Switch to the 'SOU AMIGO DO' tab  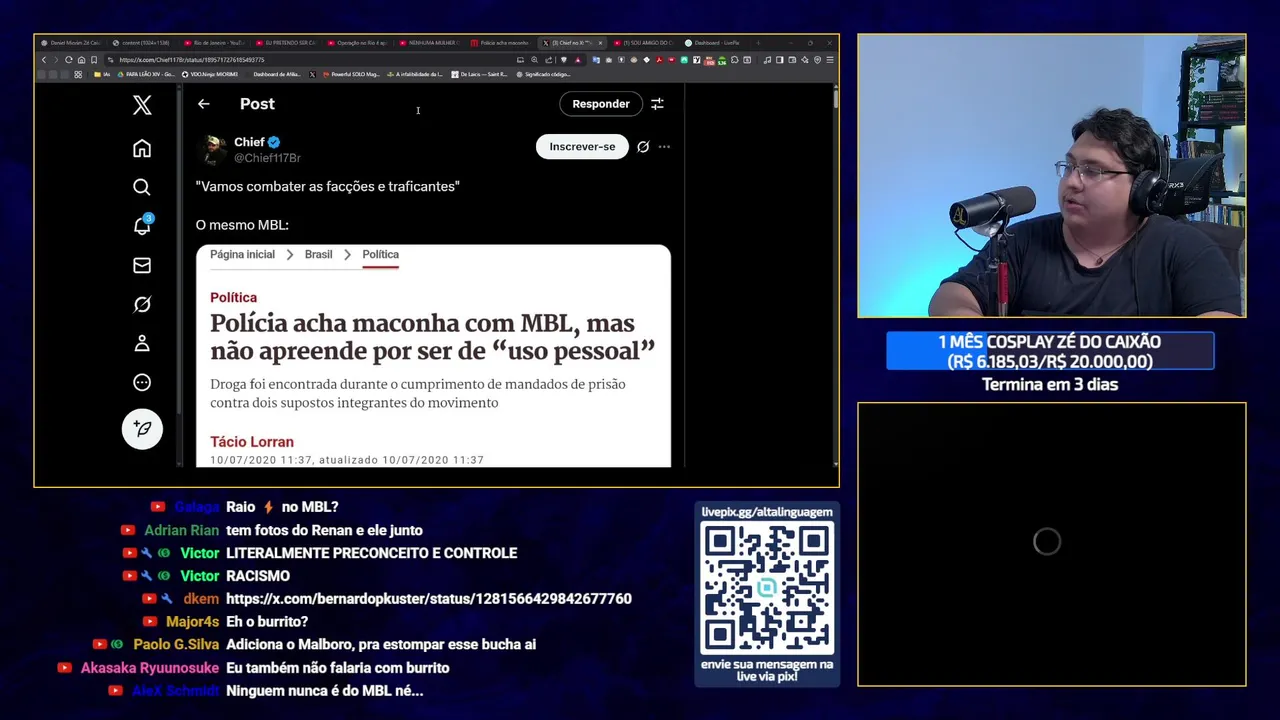coord(645,43)
